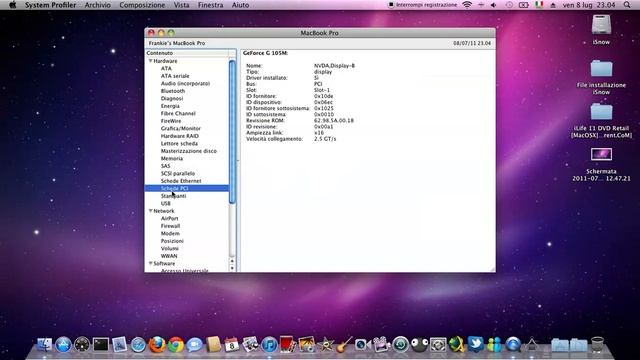Select Audio (incorporato) in sidebar
Image resolution: width=640 pixels, height=360 pixels.
click(185, 83)
